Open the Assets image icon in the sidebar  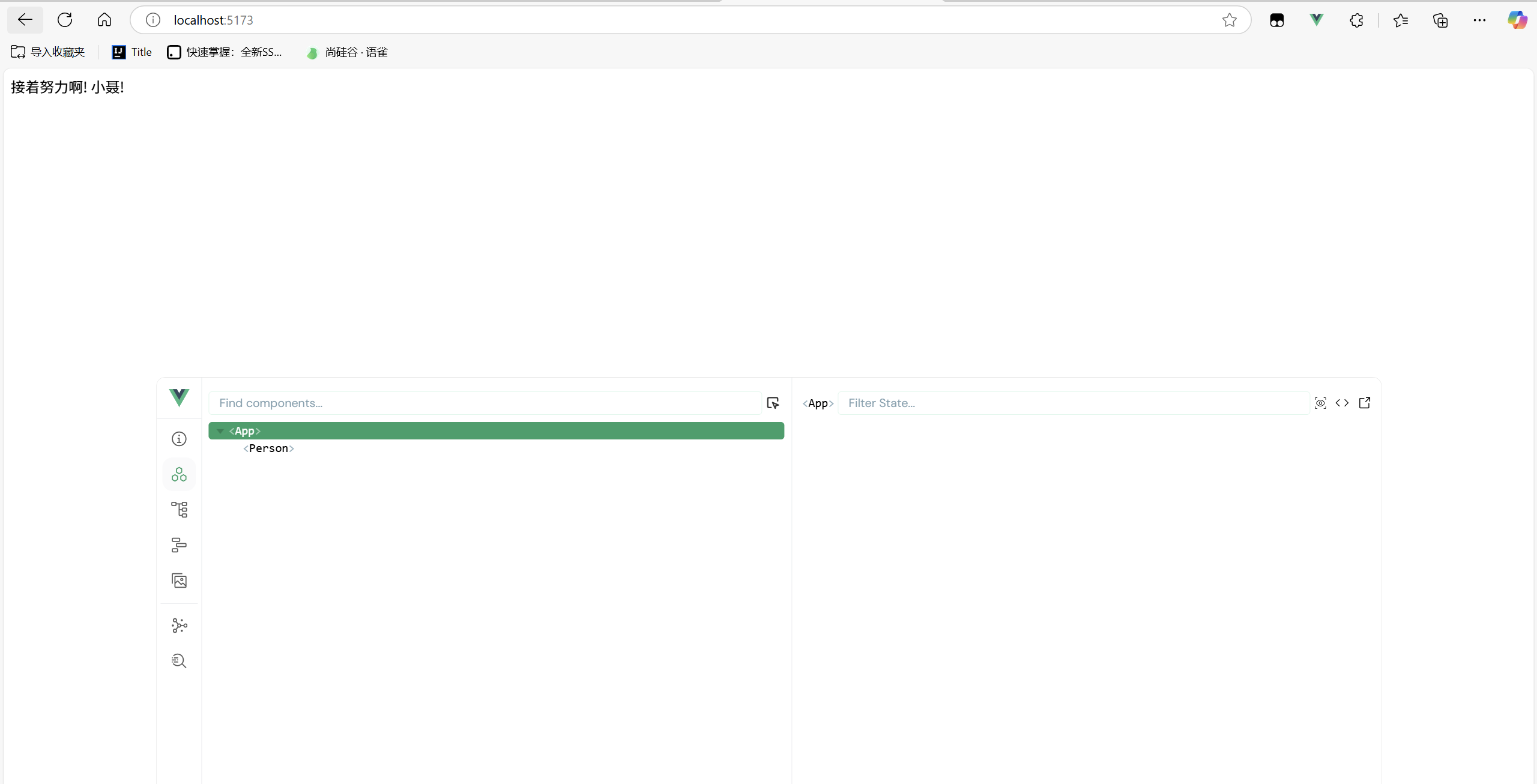pos(179,580)
